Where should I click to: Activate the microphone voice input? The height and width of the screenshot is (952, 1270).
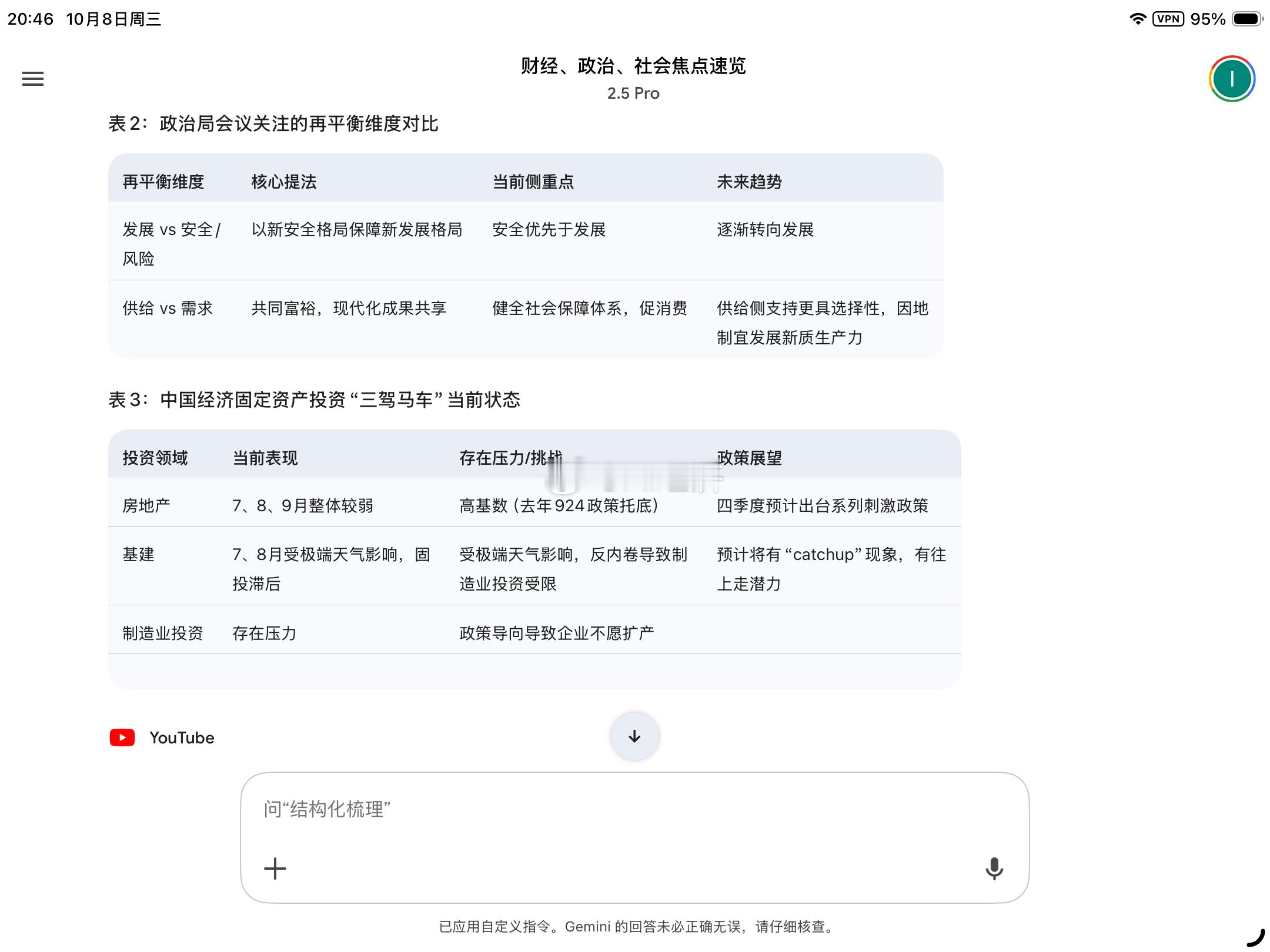994,869
